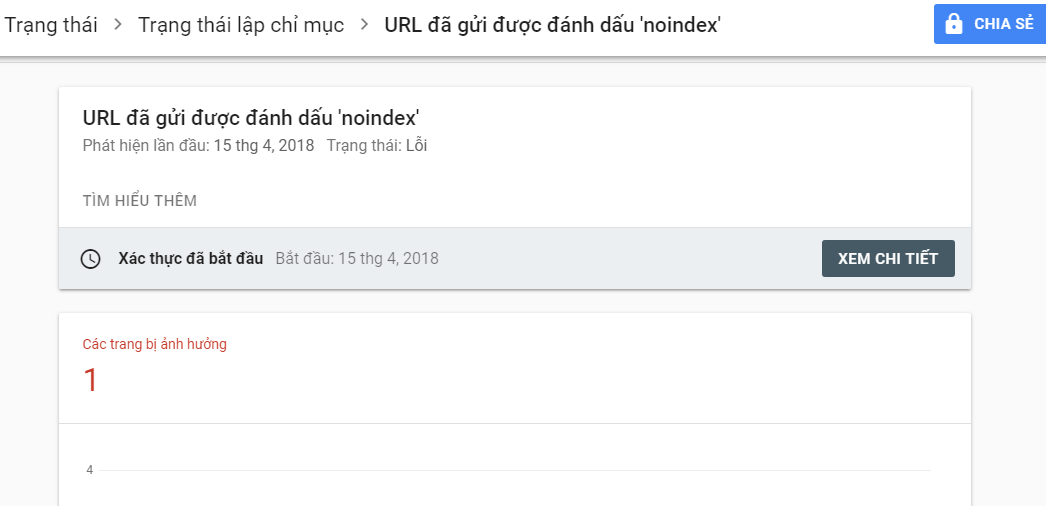Click the Bắt đầu: 15 thg 4, 2018 date
Image resolution: width=1046 pixels, height=506 pixels.
[x=357, y=259]
